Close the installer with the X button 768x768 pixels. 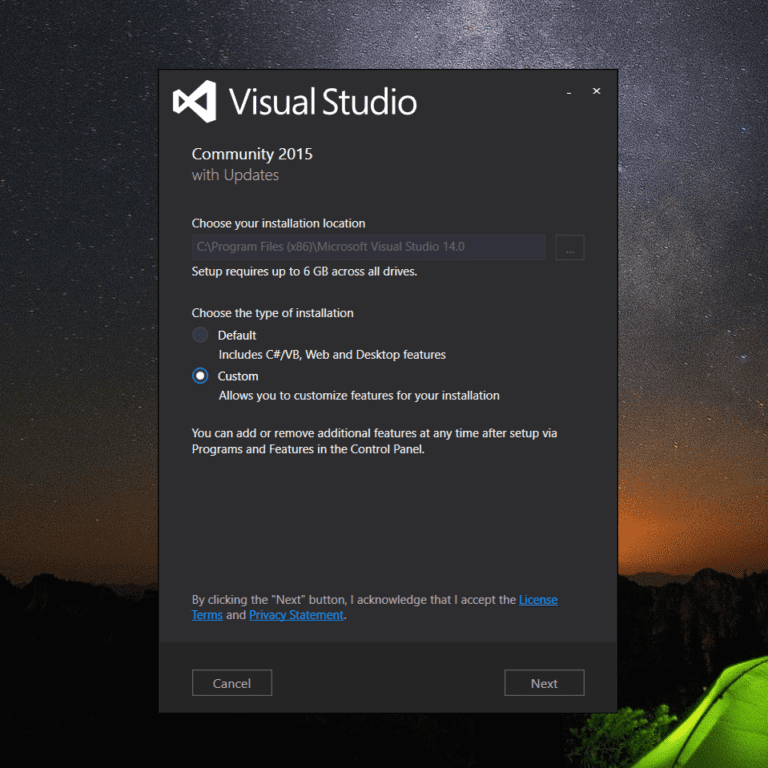coord(597,91)
